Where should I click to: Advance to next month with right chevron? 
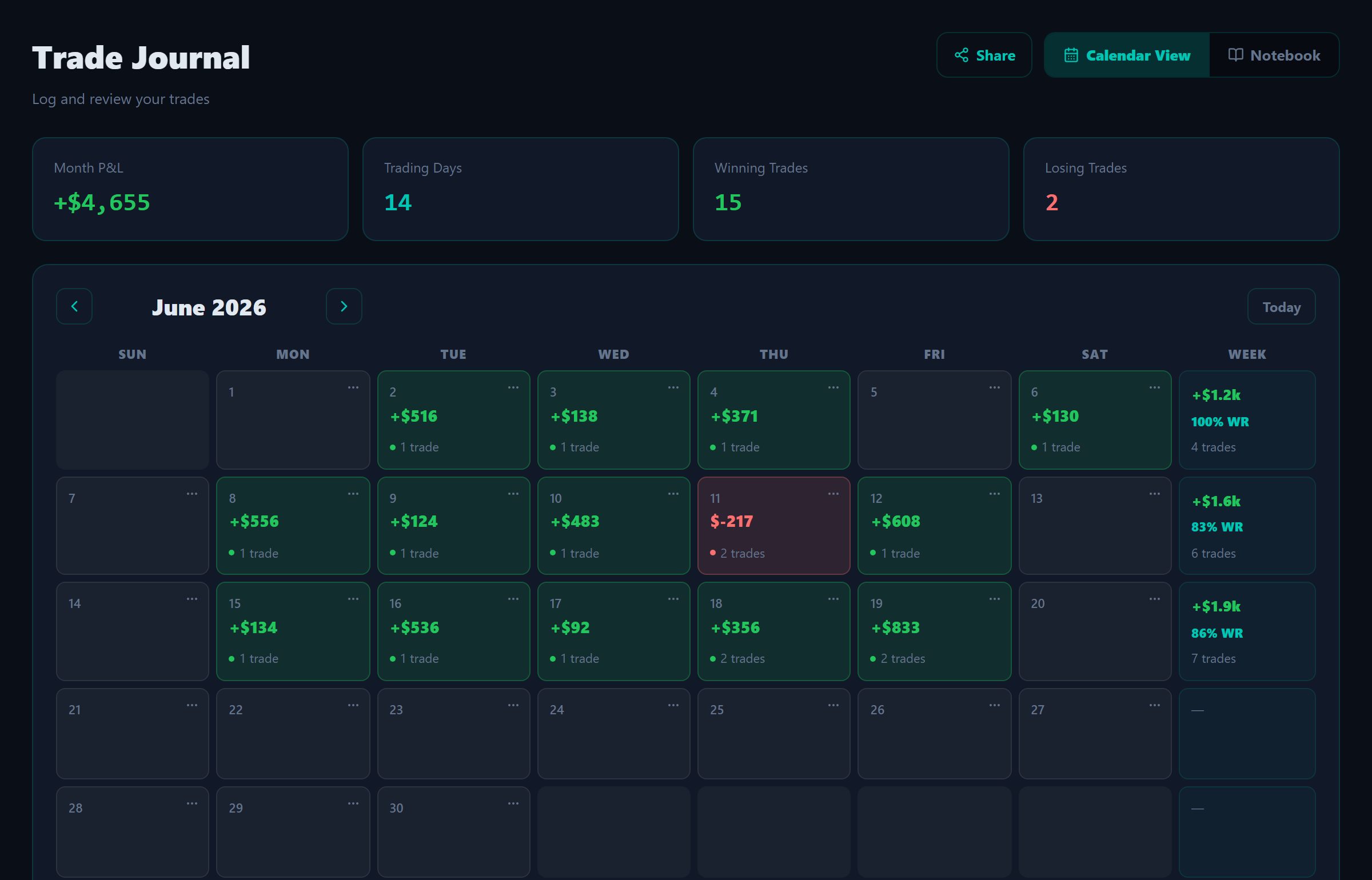[344, 306]
